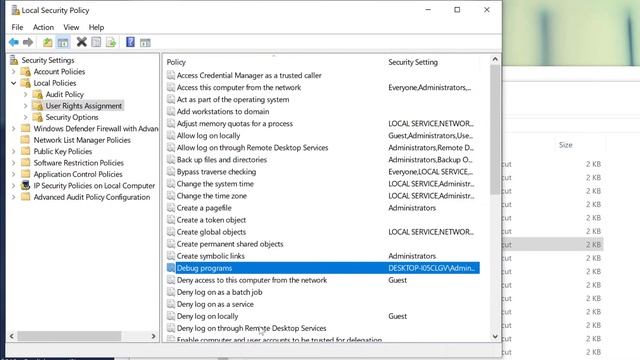Click the Security Settings root icon

tap(14, 60)
